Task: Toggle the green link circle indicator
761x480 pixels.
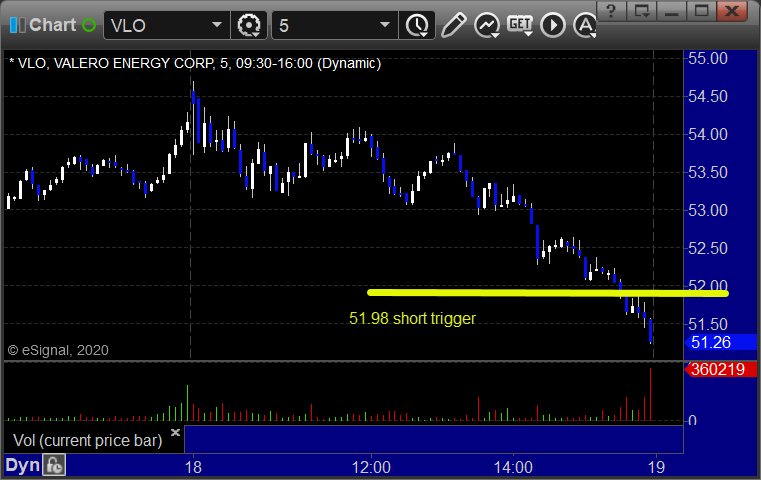Action: point(89,25)
